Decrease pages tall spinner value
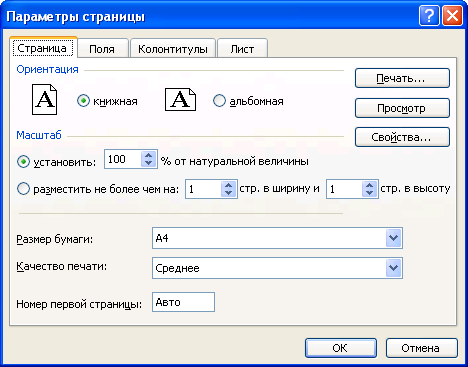 (369, 193)
